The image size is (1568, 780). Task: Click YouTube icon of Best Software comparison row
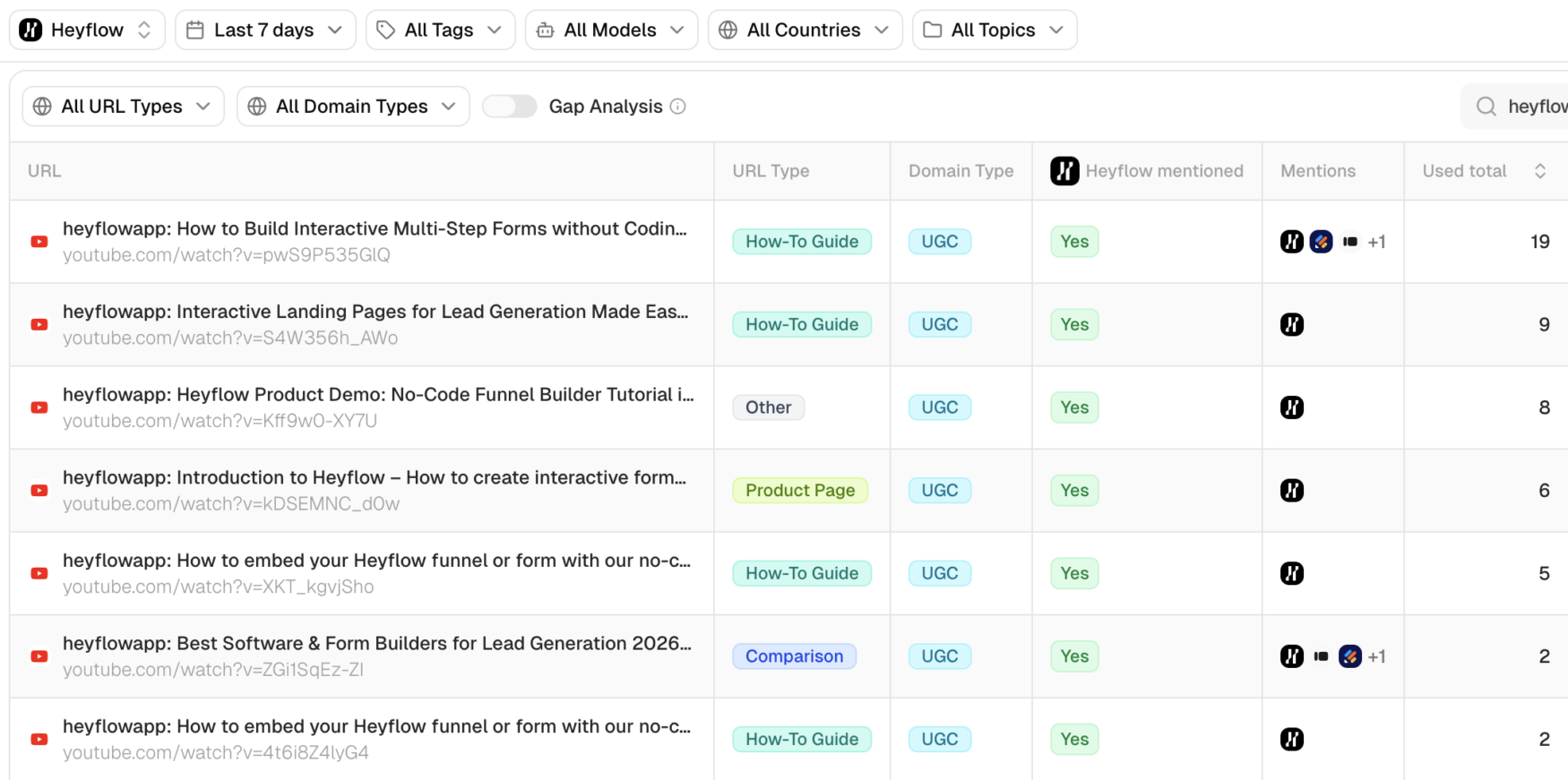39,656
